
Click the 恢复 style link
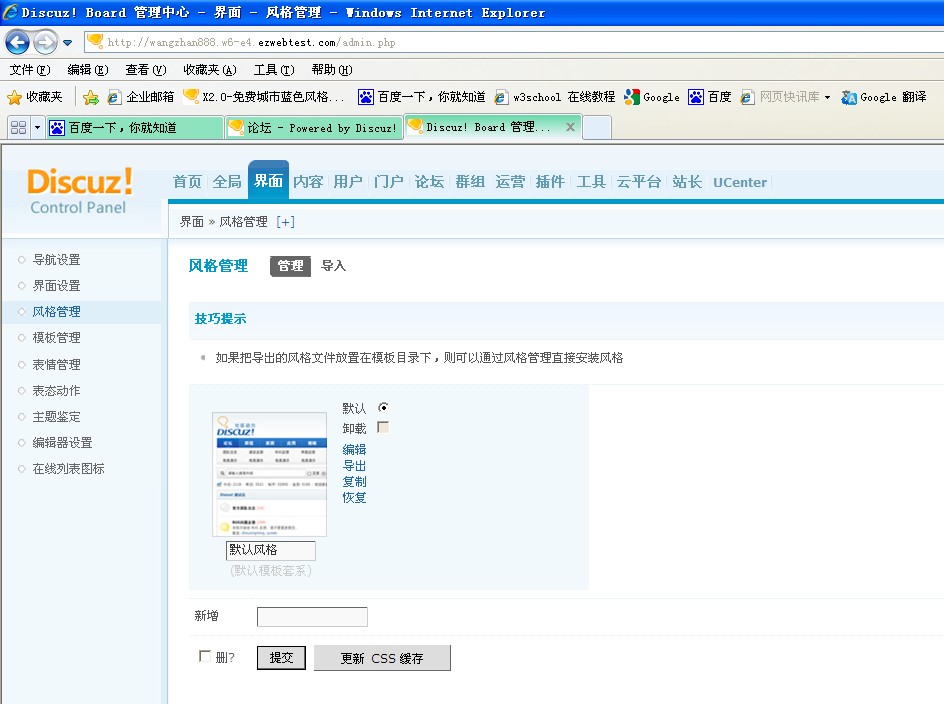pos(354,497)
